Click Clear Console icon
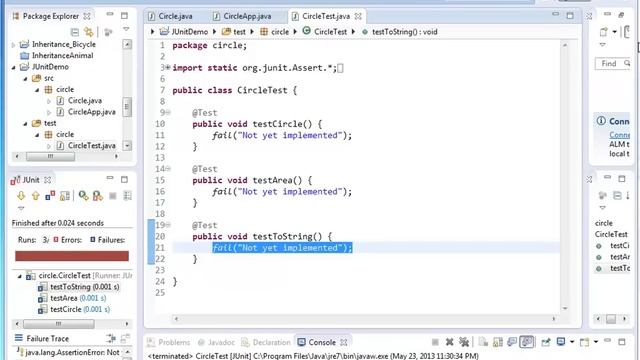This screenshot has width=640, height=360. click(x=483, y=342)
